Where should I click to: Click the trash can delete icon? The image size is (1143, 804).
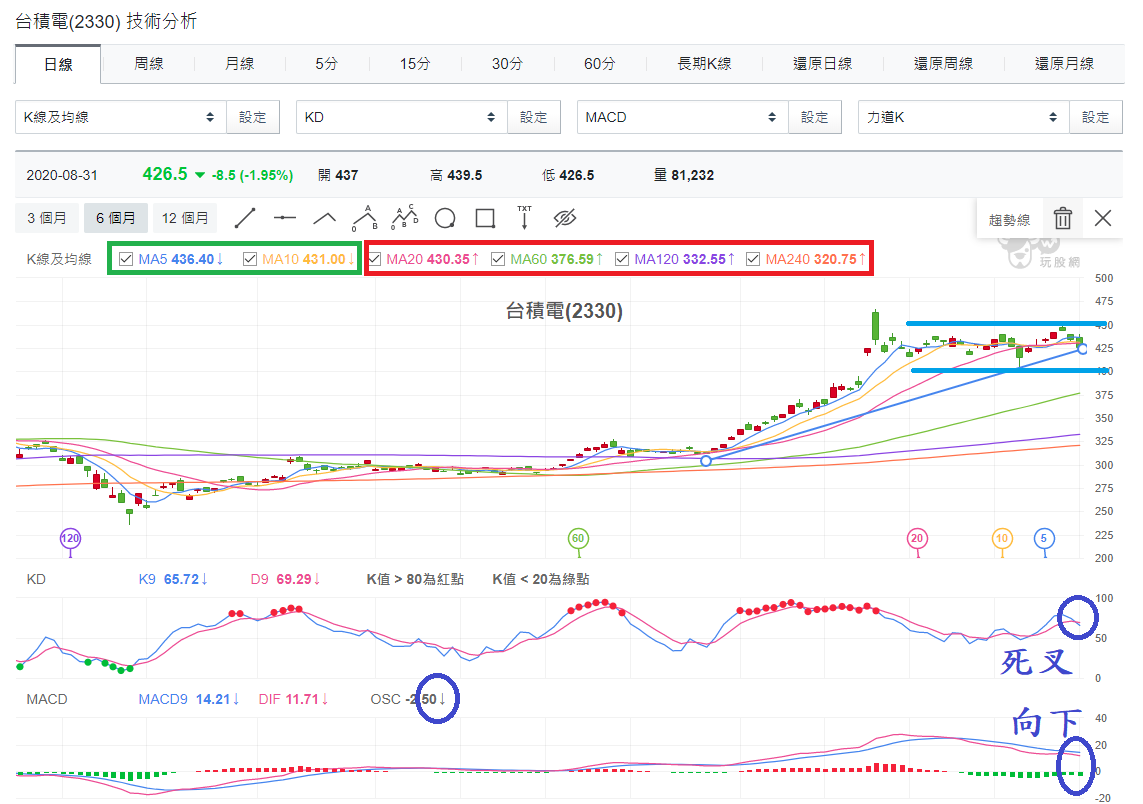(x=1063, y=218)
